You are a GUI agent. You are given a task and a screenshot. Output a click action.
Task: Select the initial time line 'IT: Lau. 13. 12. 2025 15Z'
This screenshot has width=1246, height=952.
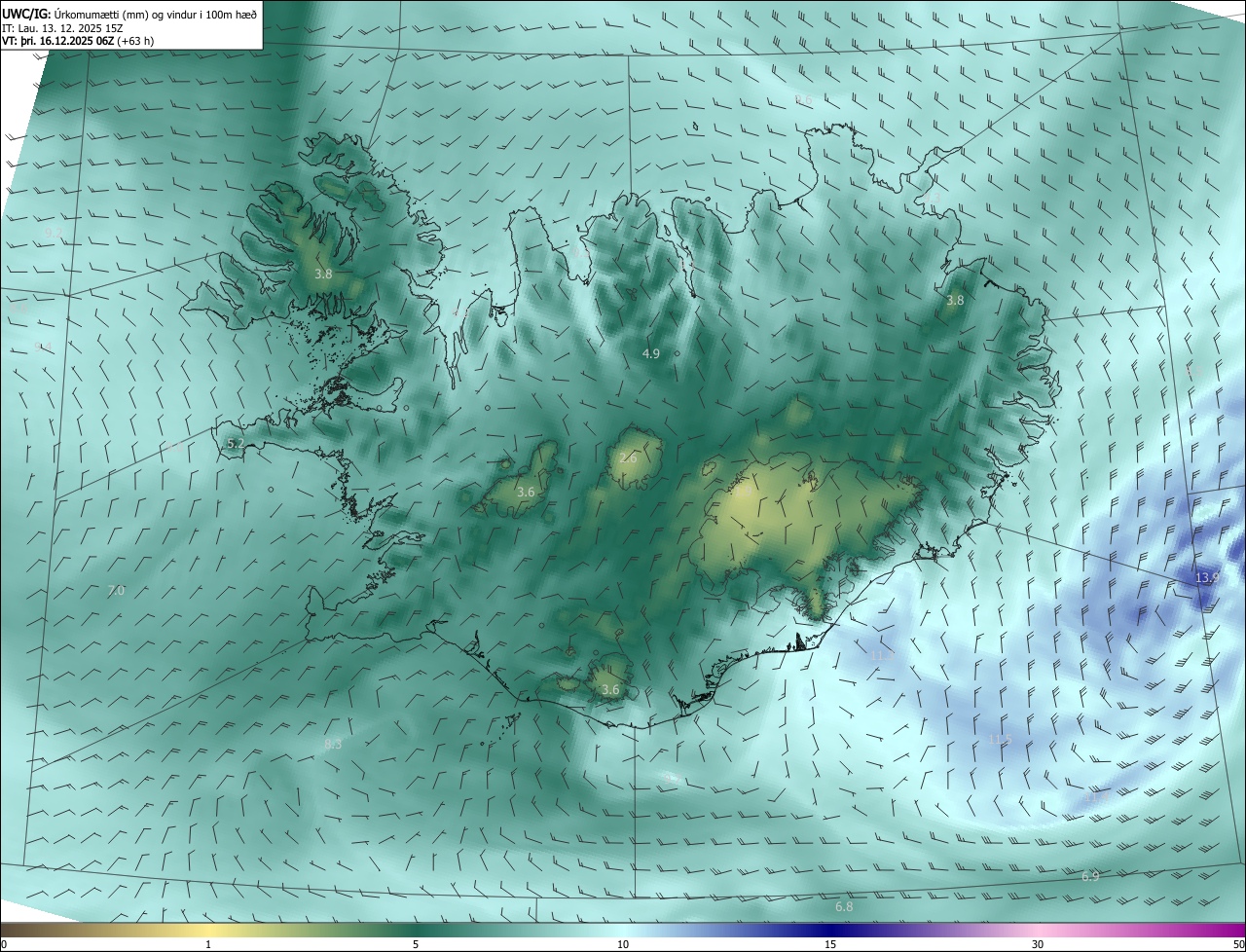[62, 28]
